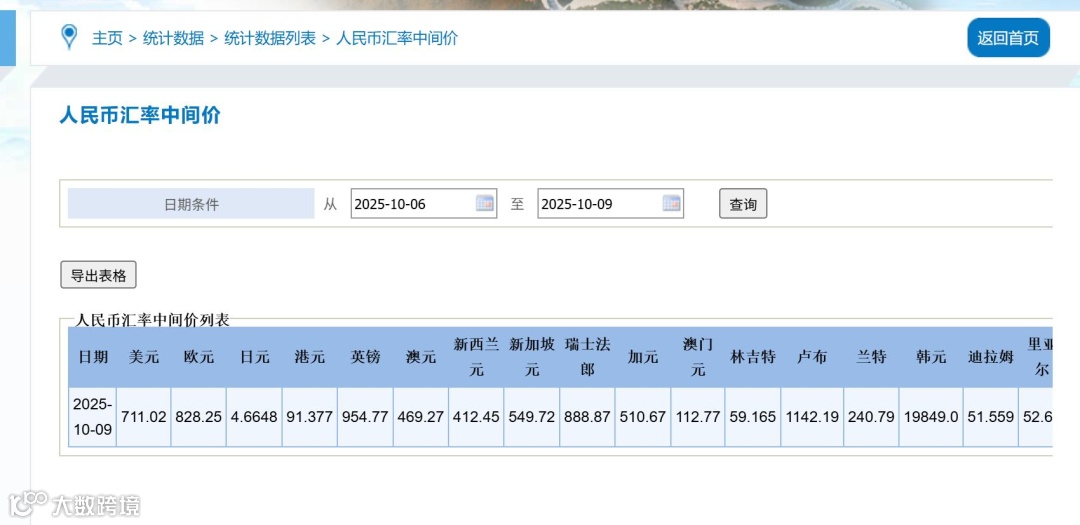Go to 主页 in the breadcrumb

coord(107,38)
